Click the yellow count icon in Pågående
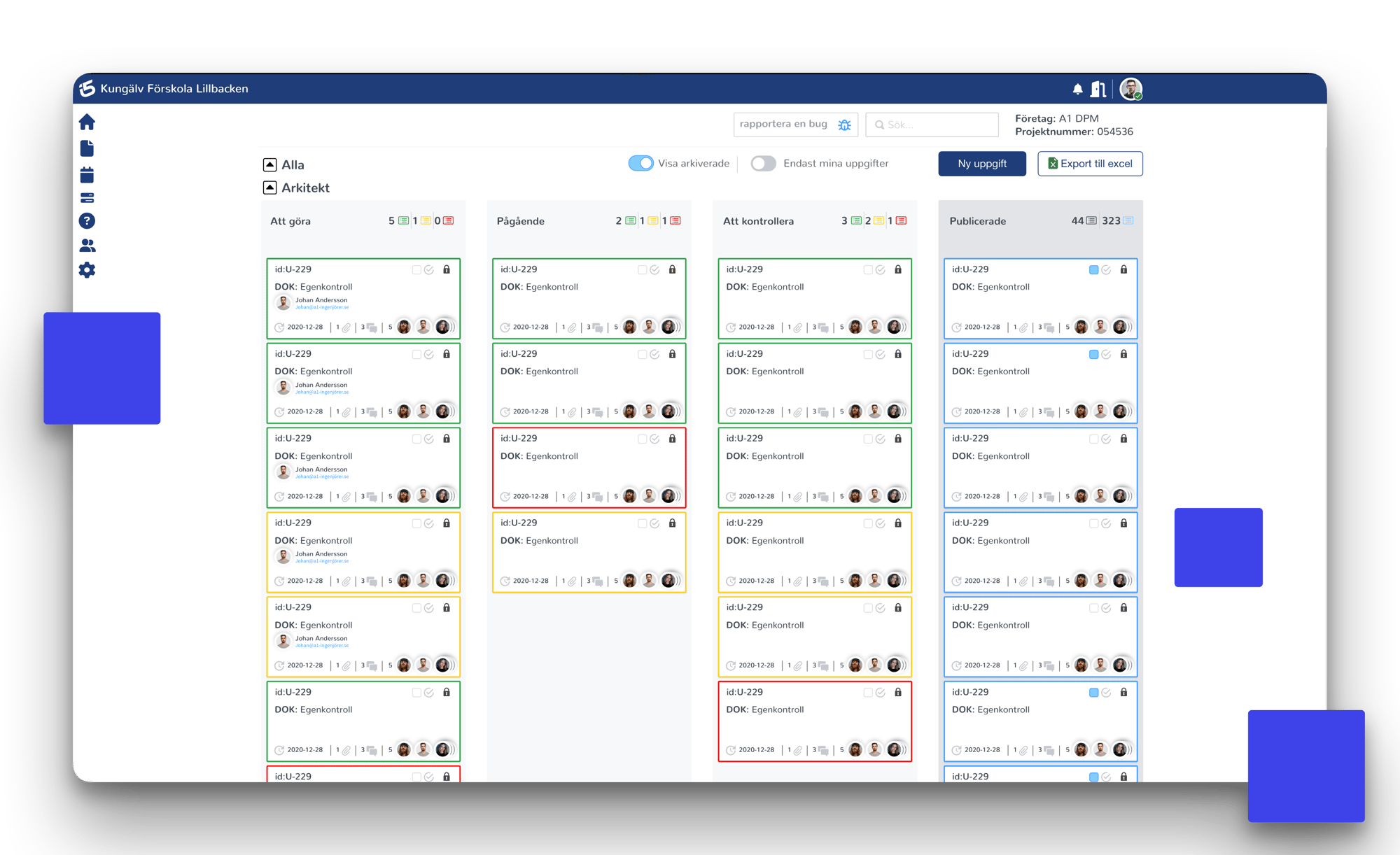The width and height of the screenshot is (1400, 855). [x=653, y=220]
